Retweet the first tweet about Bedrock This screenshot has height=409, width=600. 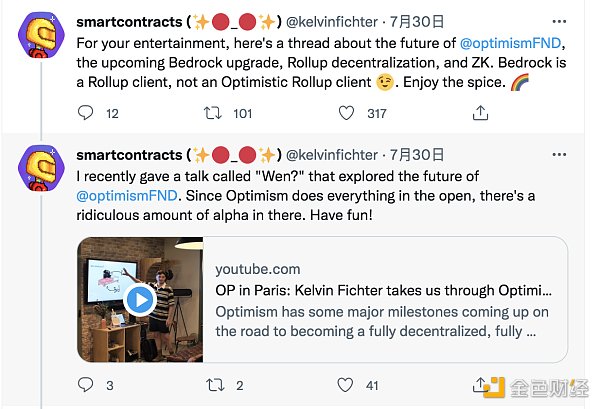click(212, 114)
